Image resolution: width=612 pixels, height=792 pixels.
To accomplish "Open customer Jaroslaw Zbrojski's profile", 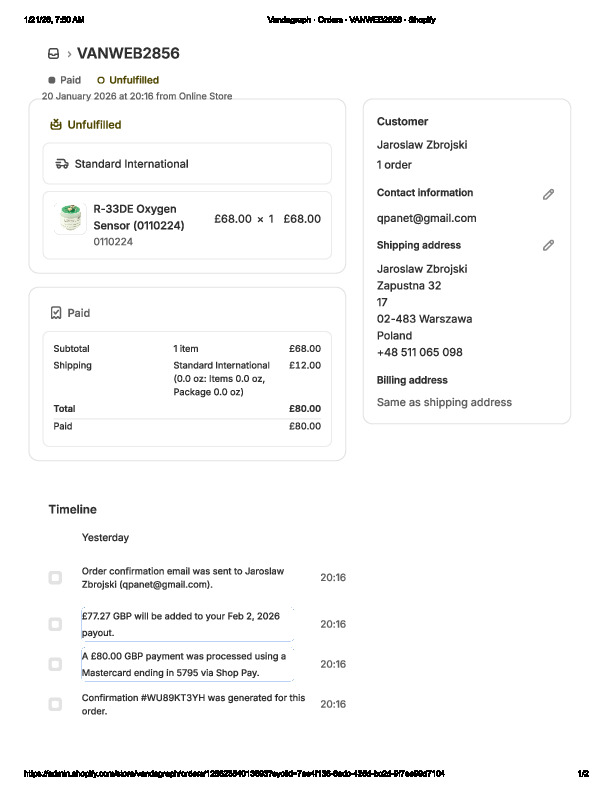I will (421, 145).
